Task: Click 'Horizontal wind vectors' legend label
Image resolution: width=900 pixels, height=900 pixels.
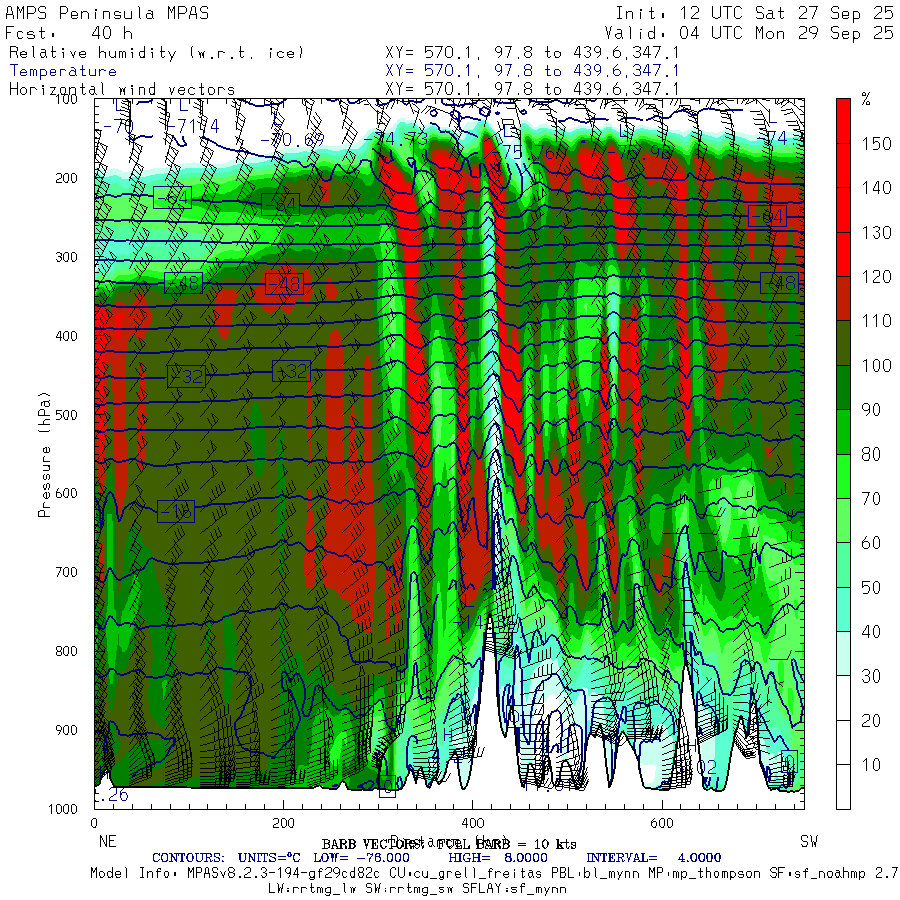Action: click(x=122, y=90)
